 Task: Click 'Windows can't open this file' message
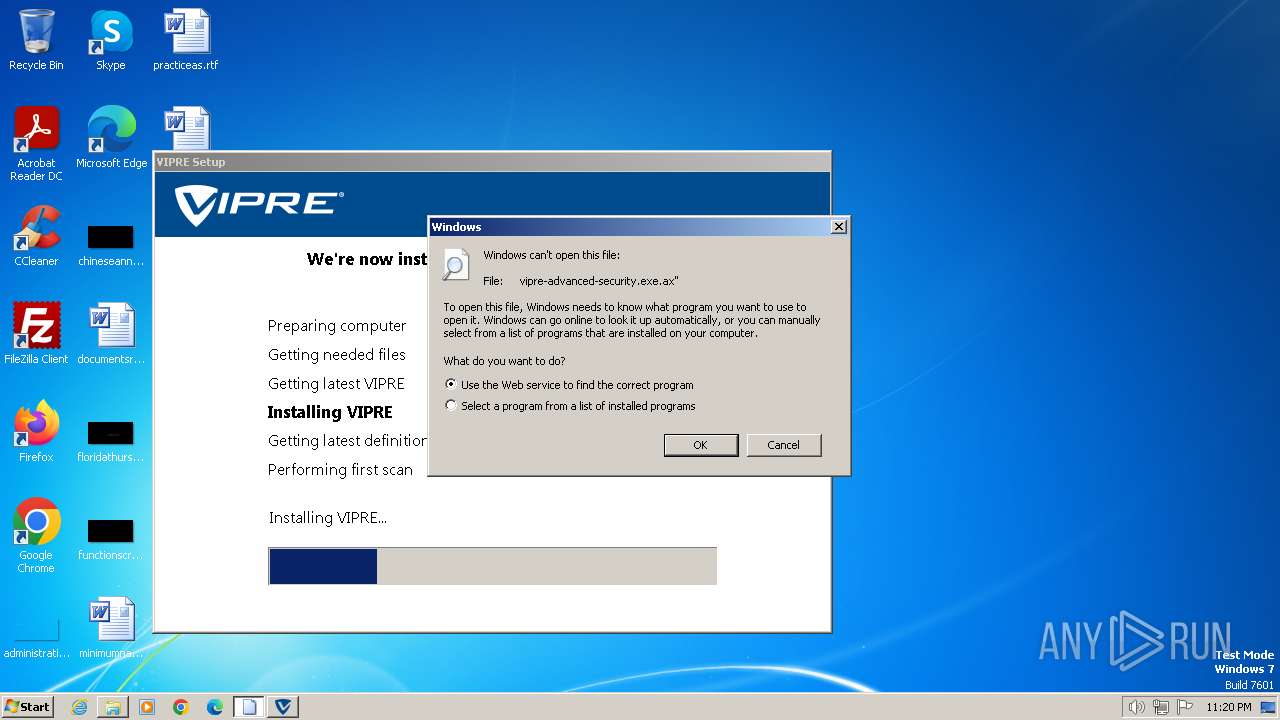click(551, 255)
